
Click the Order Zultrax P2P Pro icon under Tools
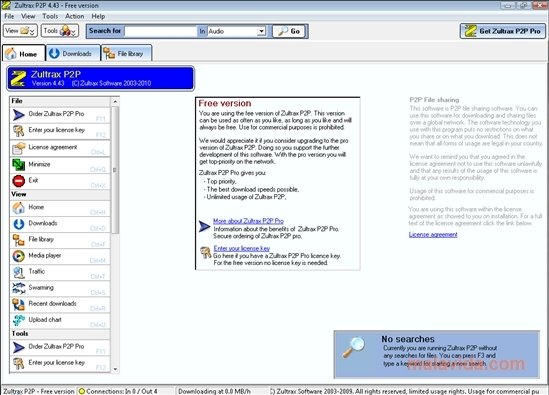[x=19, y=347]
